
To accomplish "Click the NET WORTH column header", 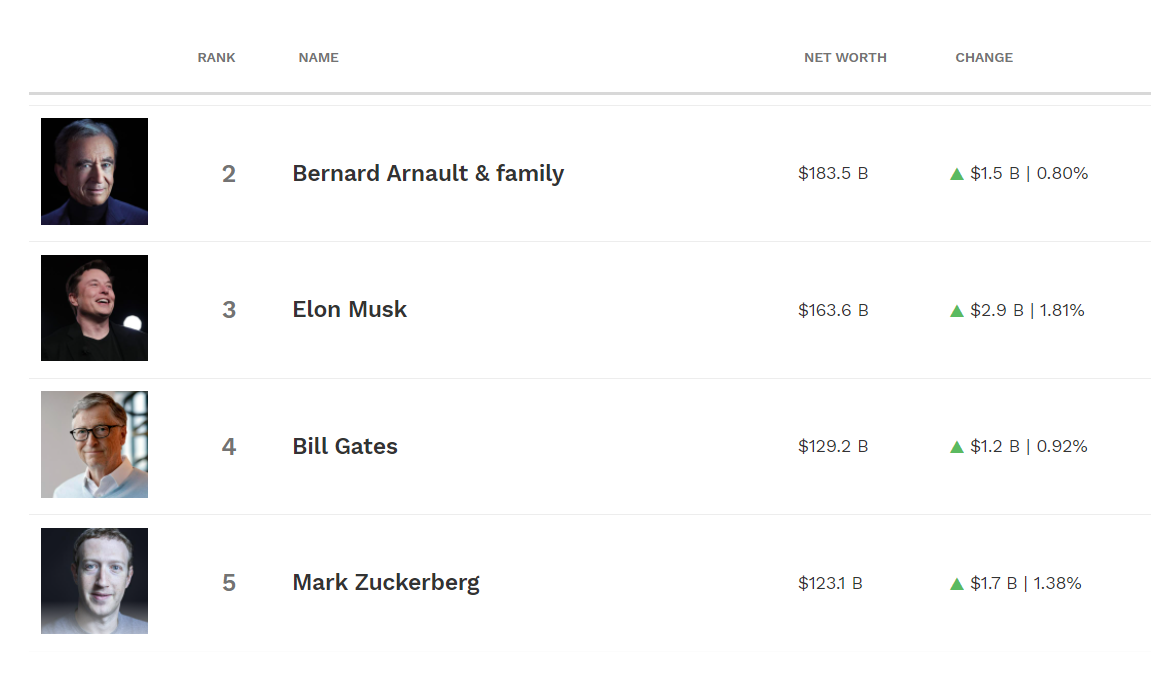I will (845, 58).
